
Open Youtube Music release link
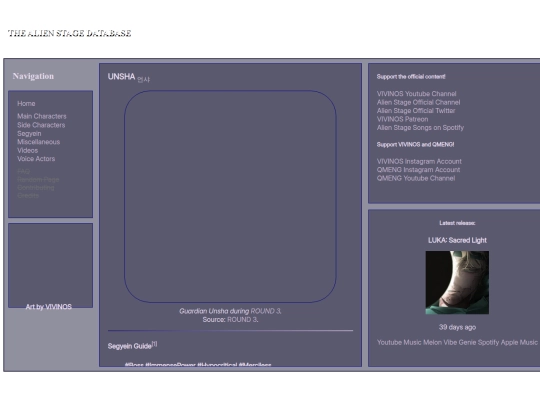point(399,342)
